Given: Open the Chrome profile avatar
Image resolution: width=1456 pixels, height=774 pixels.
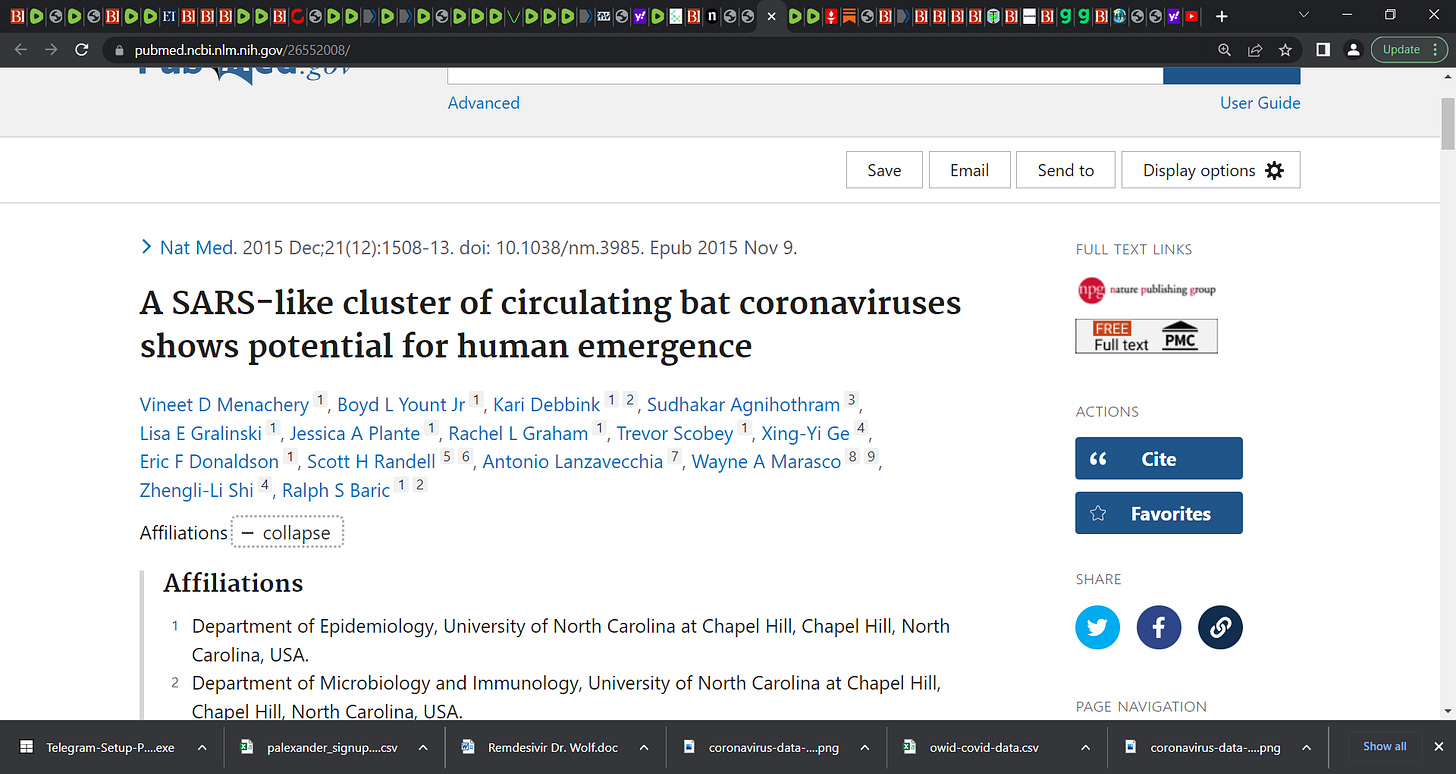Looking at the screenshot, I should 1352,50.
